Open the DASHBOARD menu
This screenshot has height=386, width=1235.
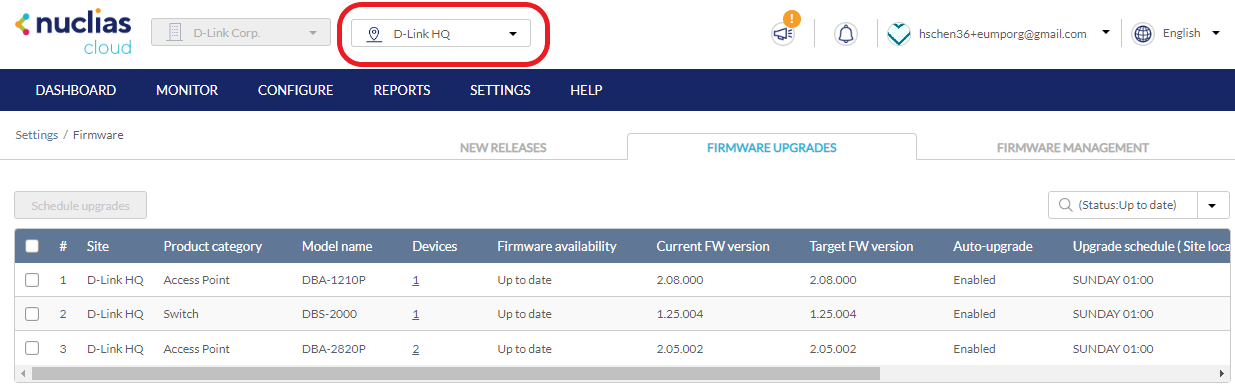[x=76, y=90]
